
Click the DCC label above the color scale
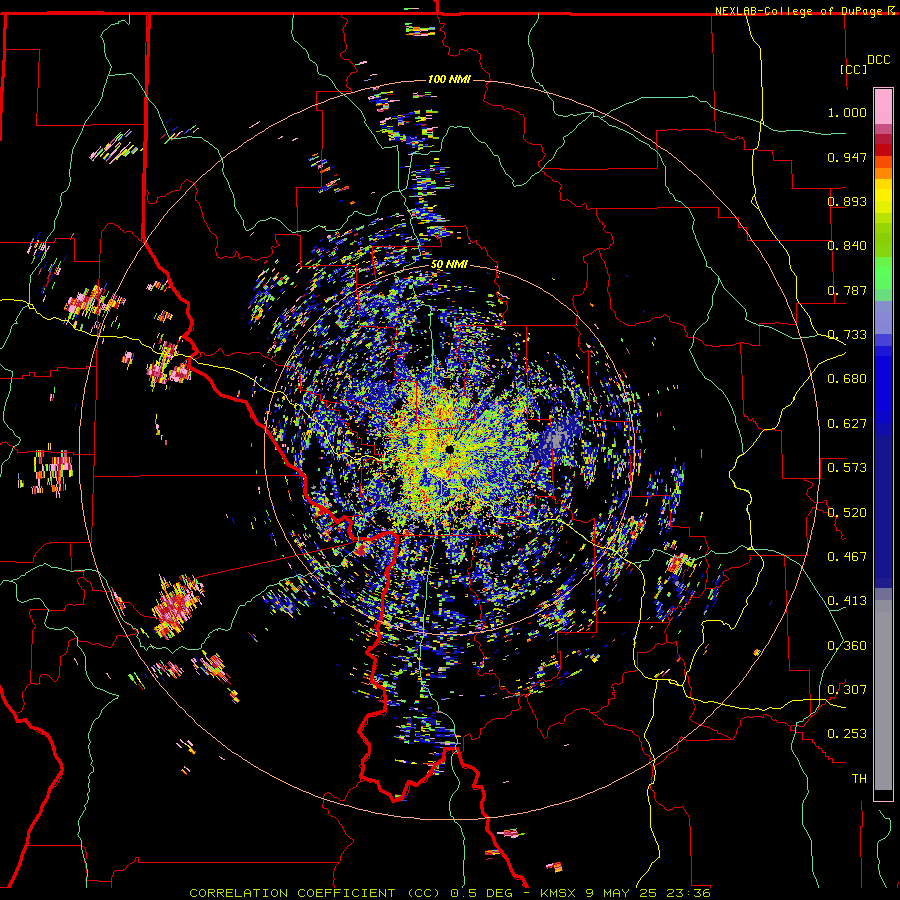[x=879, y=60]
